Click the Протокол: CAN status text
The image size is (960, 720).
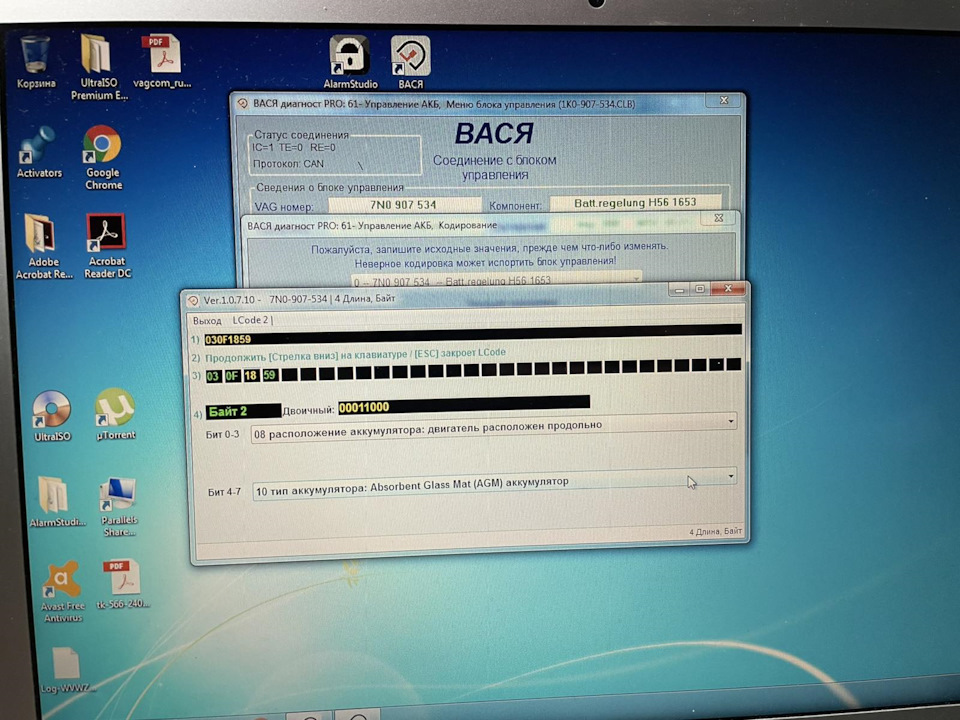pos(288,164)
